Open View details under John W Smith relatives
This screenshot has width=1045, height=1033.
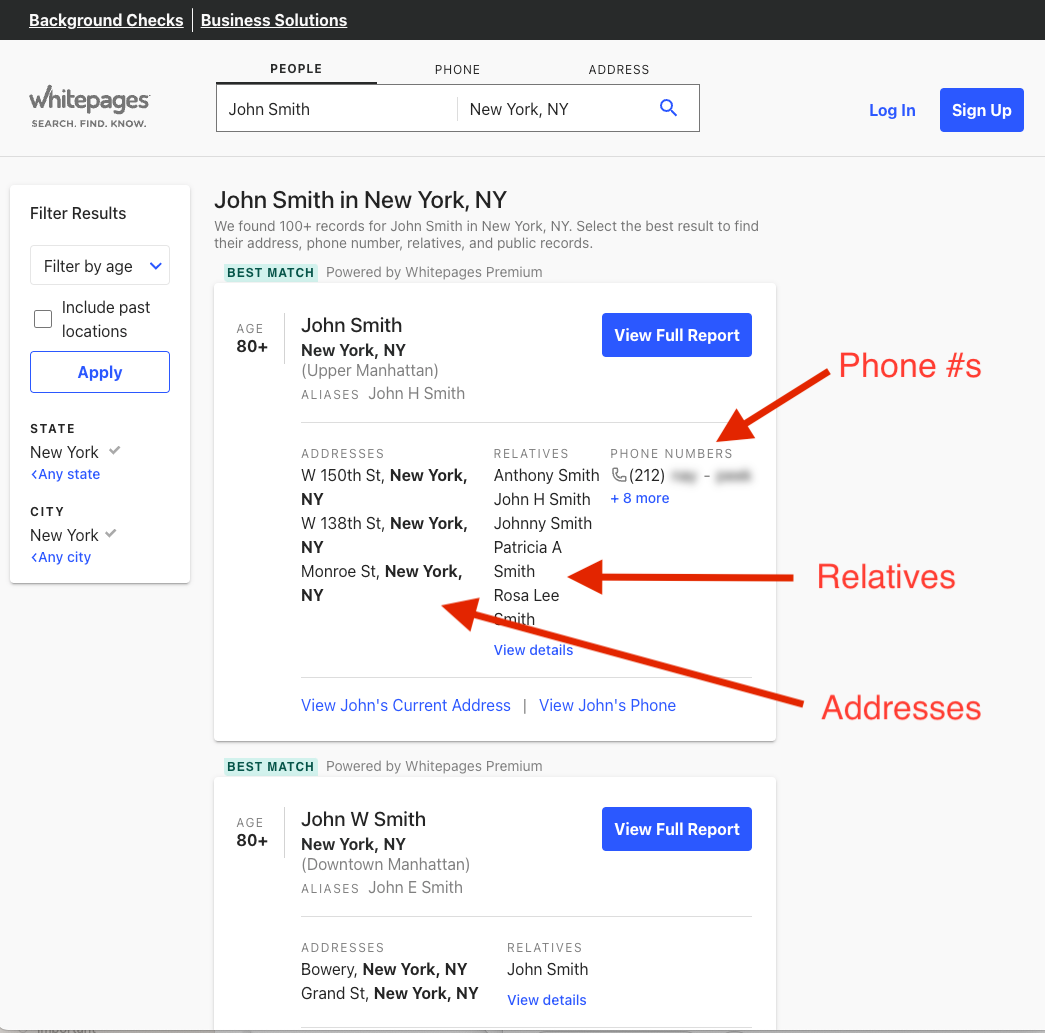(546, 1000)
